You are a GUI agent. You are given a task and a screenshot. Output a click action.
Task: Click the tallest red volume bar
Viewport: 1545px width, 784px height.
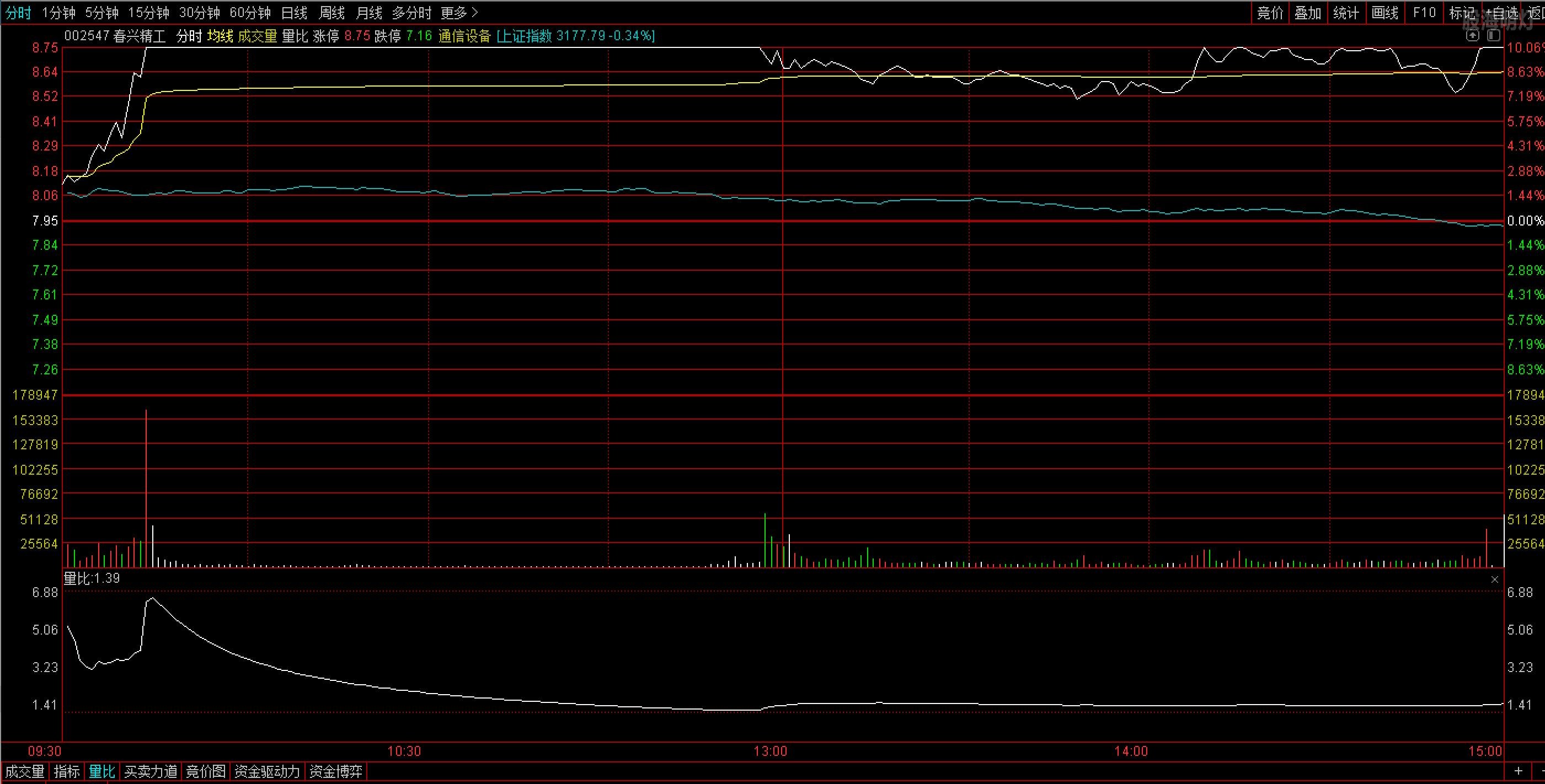point(146,488)
